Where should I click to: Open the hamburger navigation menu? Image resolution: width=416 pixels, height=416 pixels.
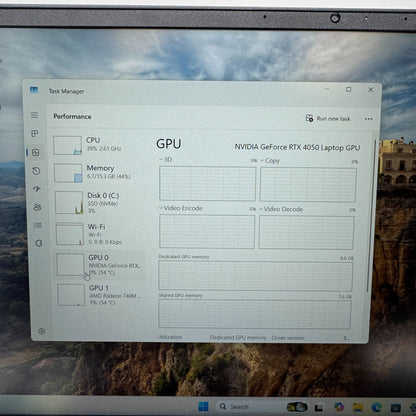tap(34, 115)
